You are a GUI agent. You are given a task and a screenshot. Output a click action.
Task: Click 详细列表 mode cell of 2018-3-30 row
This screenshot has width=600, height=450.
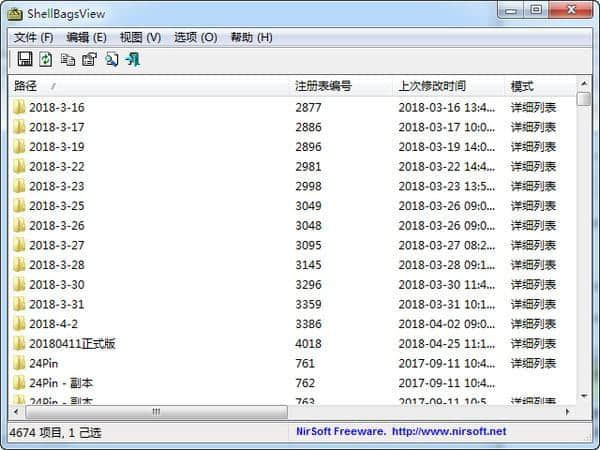533,285
